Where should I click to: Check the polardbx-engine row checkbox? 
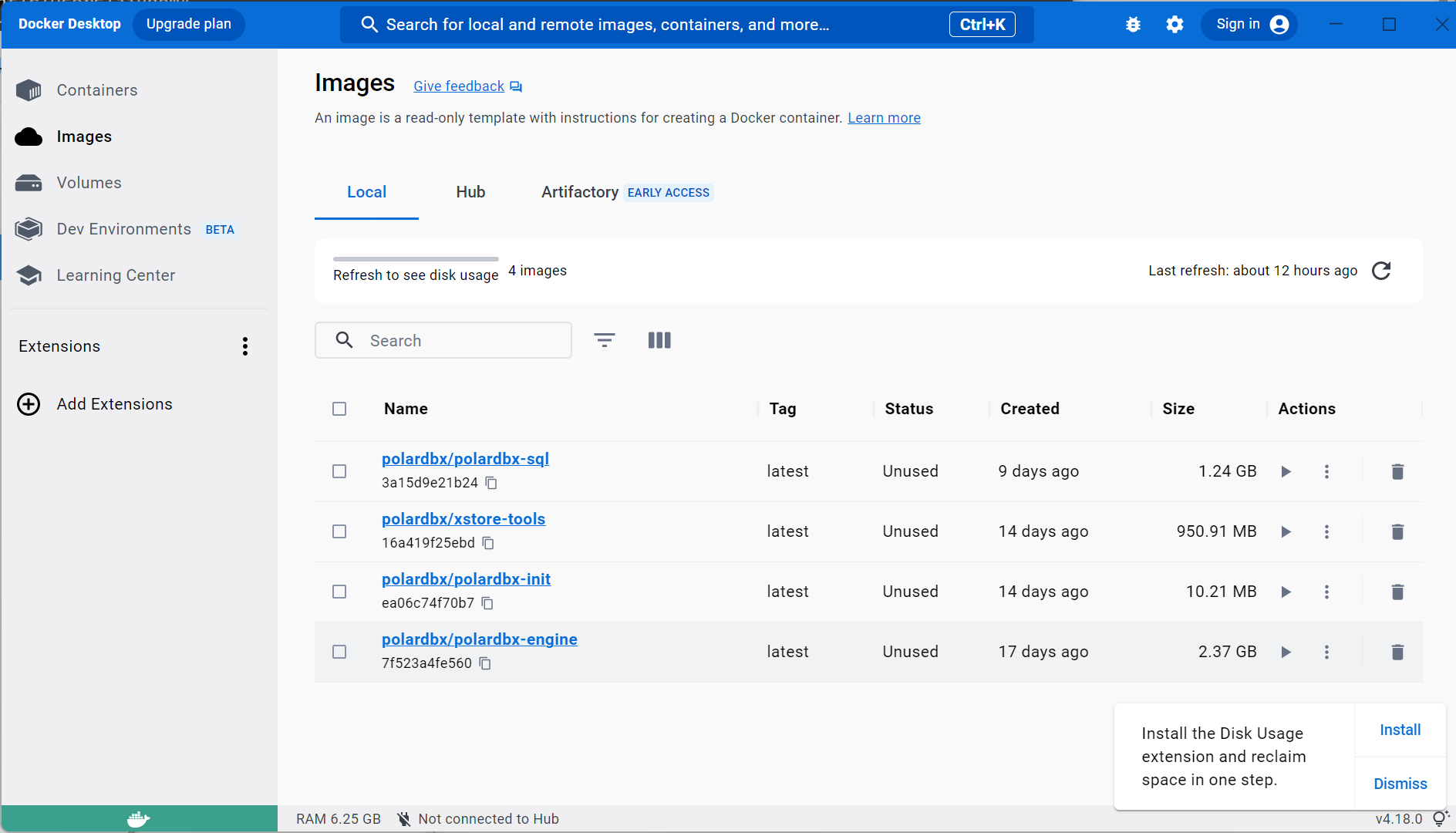point(339,652)
